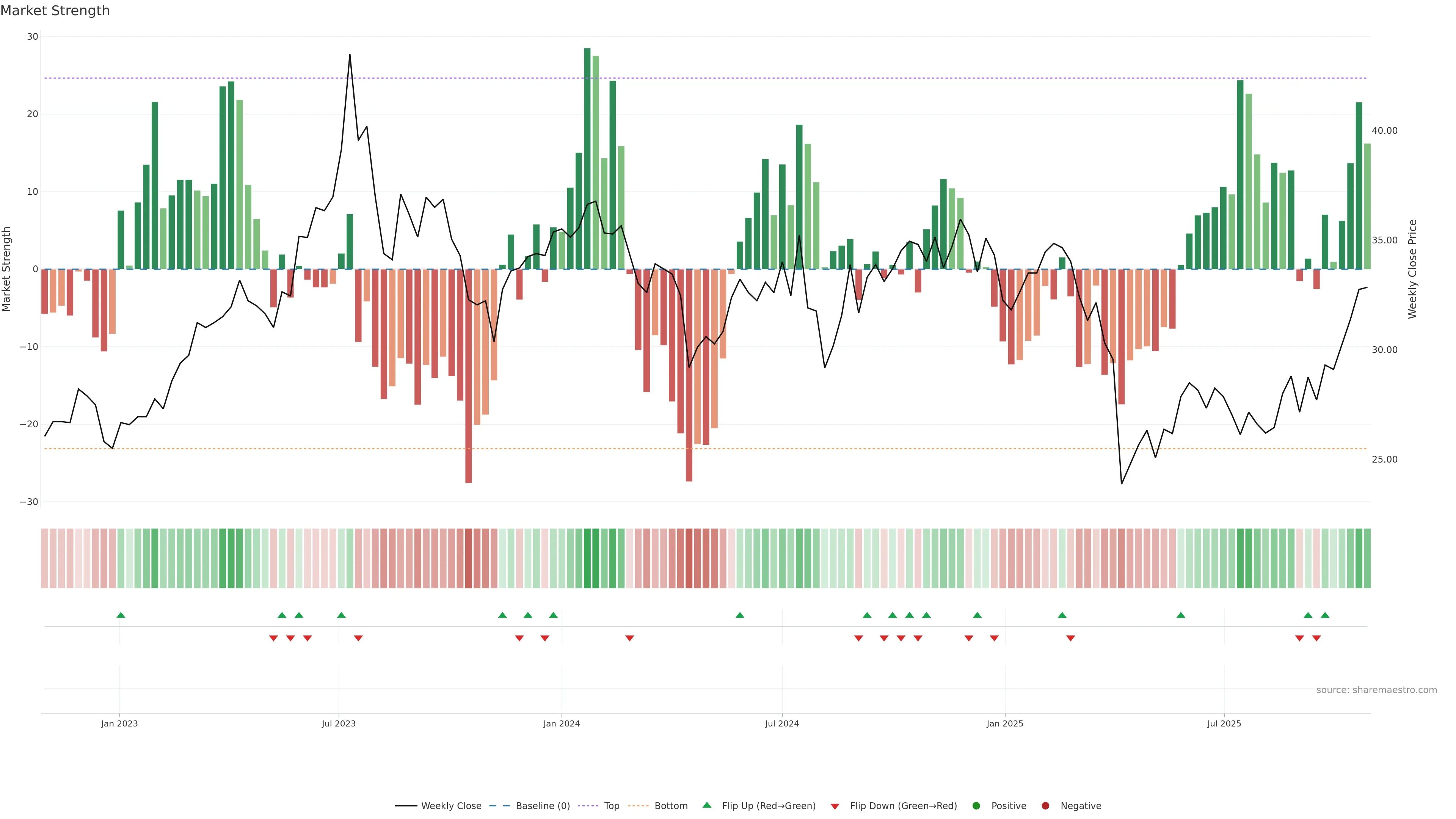Click the first green Flip Up triangle marker
This screenshot has width=1456, height=819.
click(121, 615)
